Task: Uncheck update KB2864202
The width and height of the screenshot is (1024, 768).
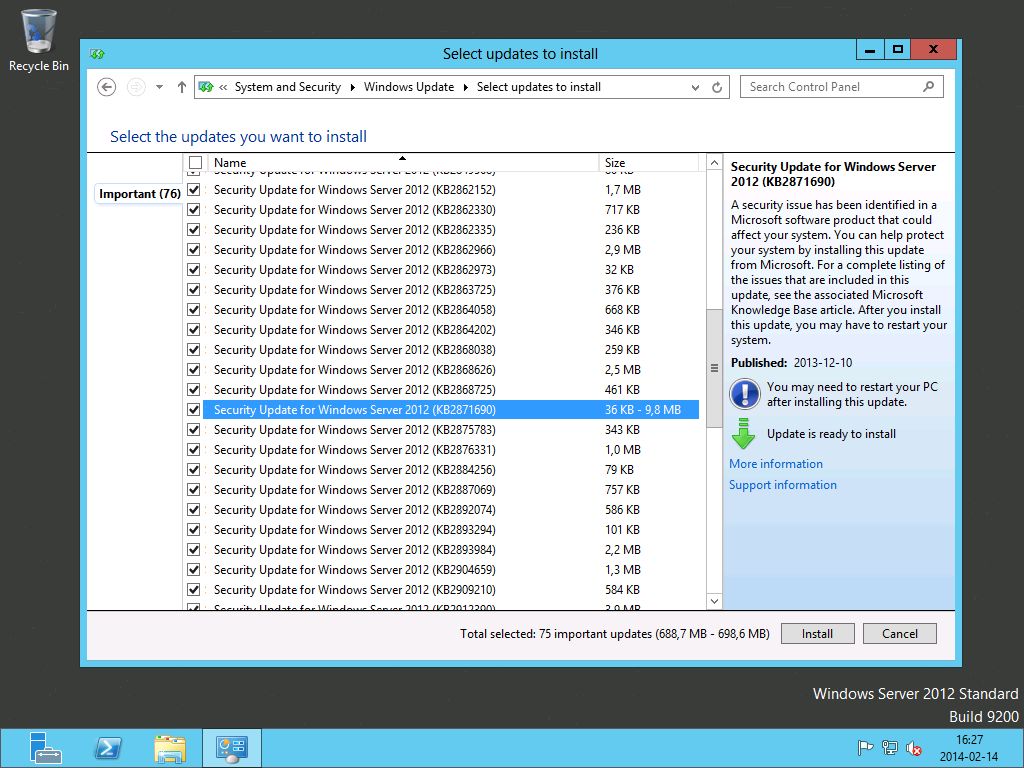Action: click(x=193, y=330)
